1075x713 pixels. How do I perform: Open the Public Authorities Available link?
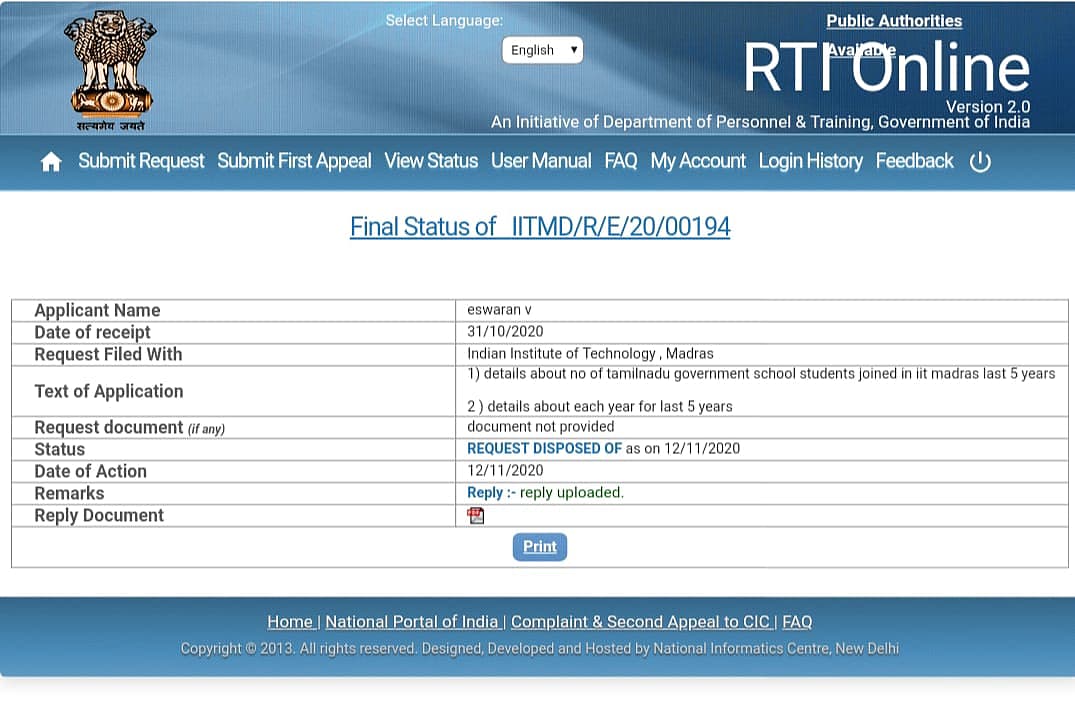point(893,21)
